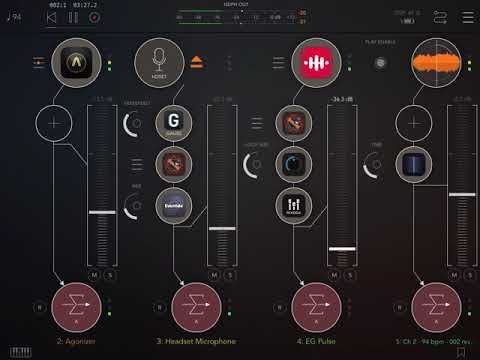Mute the EG Pulse channel
480x360 pixels.
(335, 275)
